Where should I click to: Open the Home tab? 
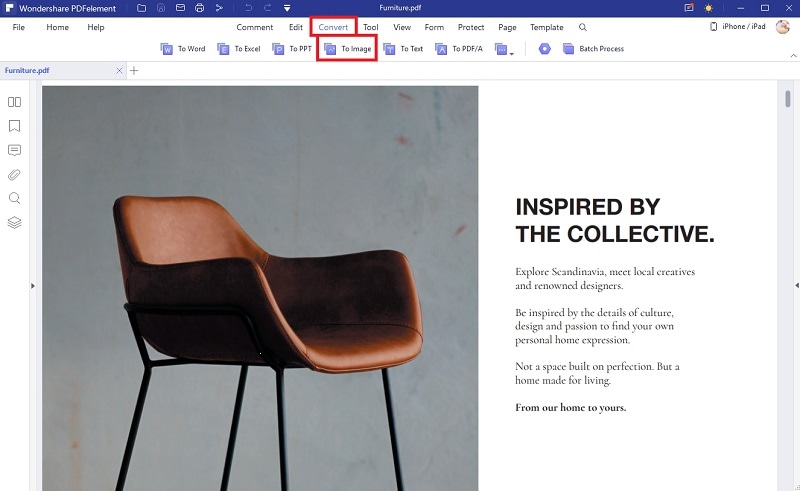coord(58,27)
